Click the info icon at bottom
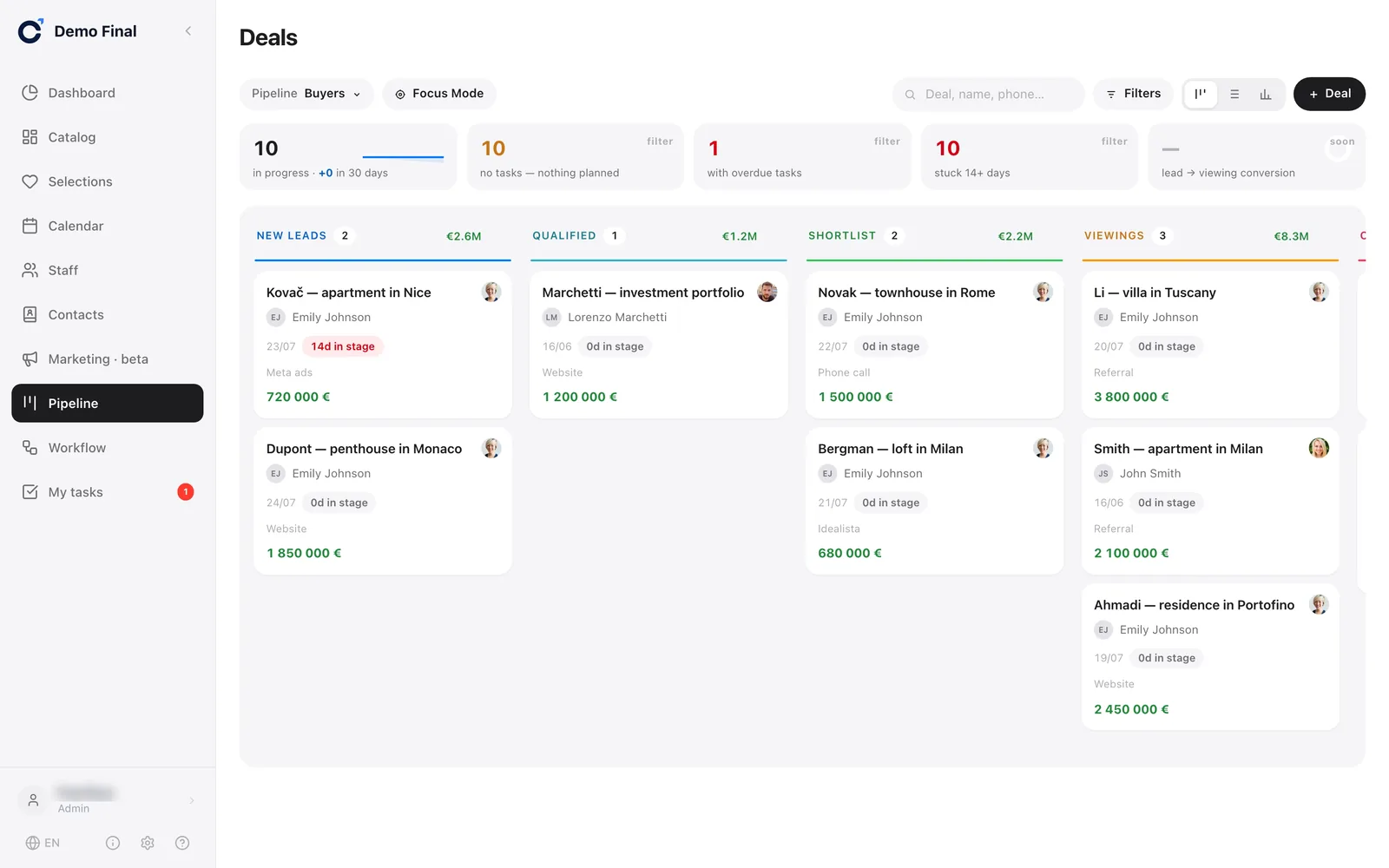Screen dimensions: 1389x868 tap(113, 843)
